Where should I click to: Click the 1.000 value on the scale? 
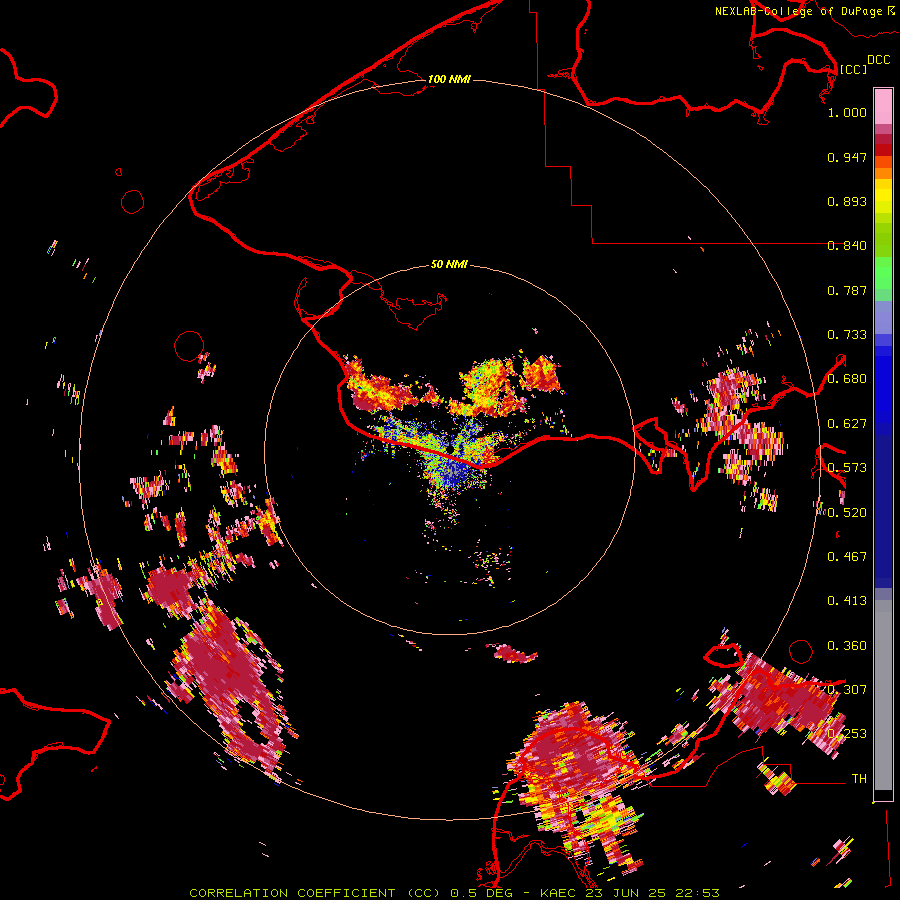[x=847, y=112]
